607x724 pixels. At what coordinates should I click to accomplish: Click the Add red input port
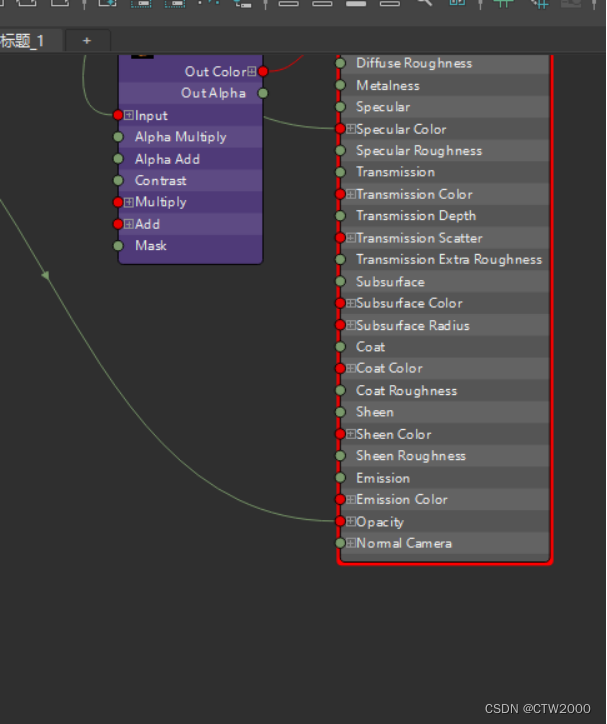[x=118, y=224]
